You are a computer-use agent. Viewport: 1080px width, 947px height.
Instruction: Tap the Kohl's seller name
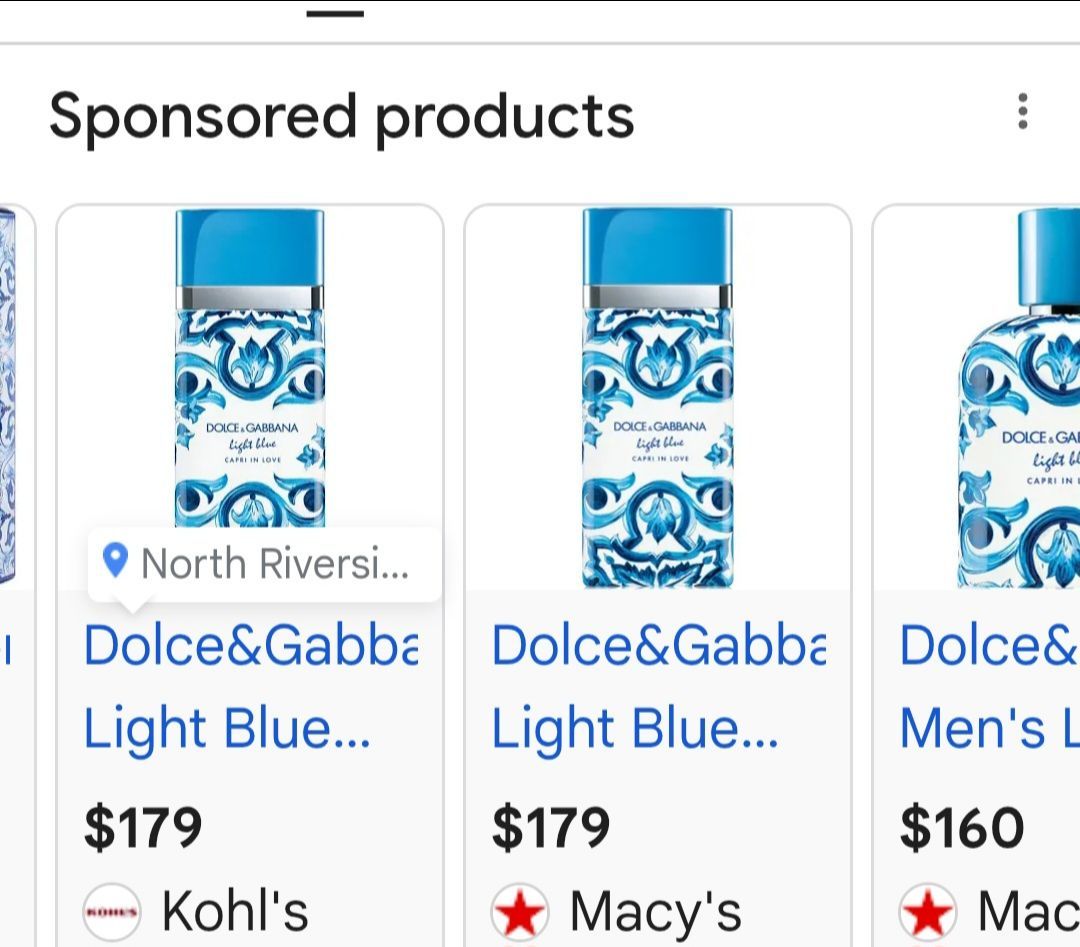235,911
